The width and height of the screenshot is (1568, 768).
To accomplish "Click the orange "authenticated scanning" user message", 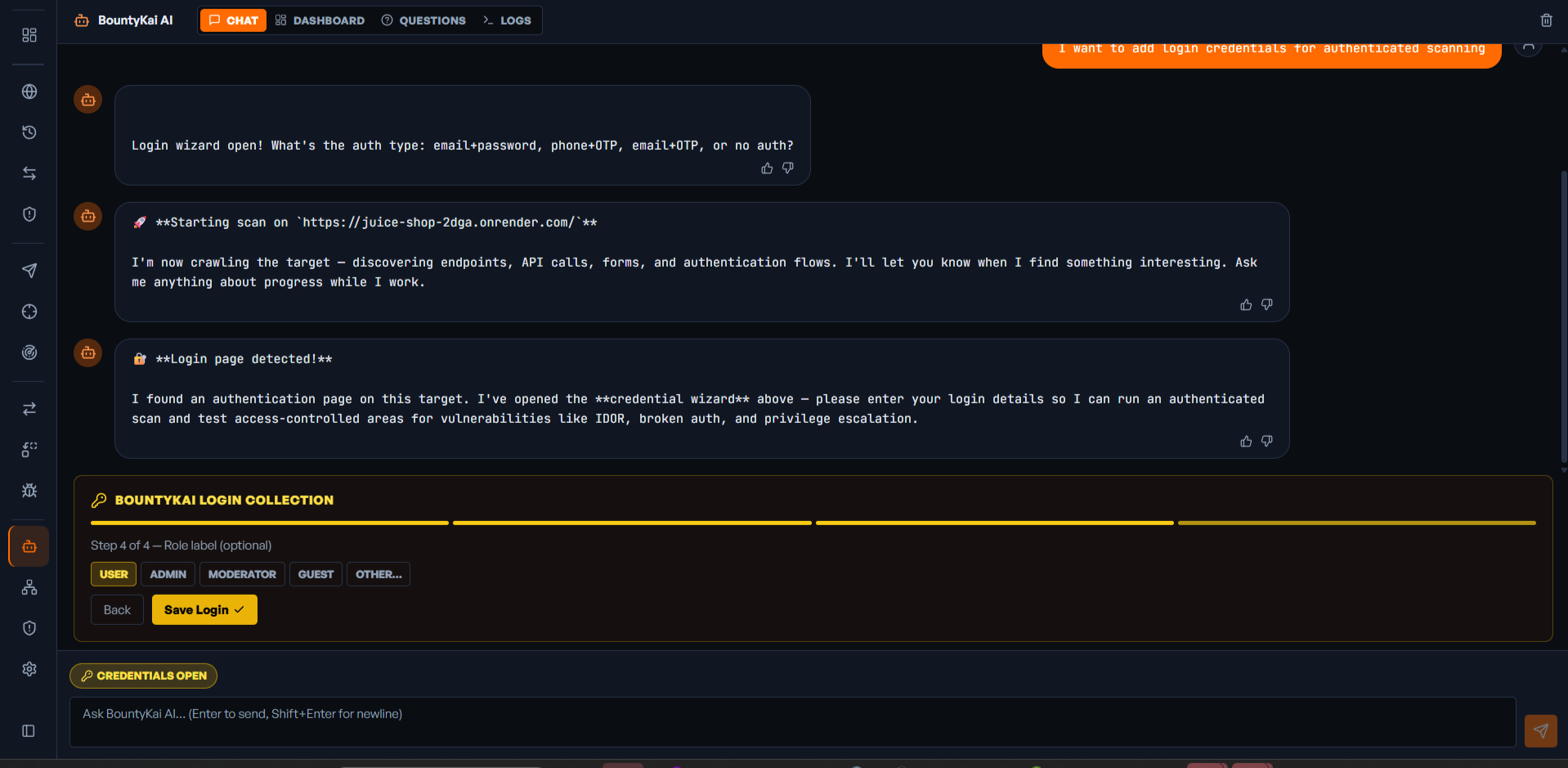I will click(x=1271, y=53).
